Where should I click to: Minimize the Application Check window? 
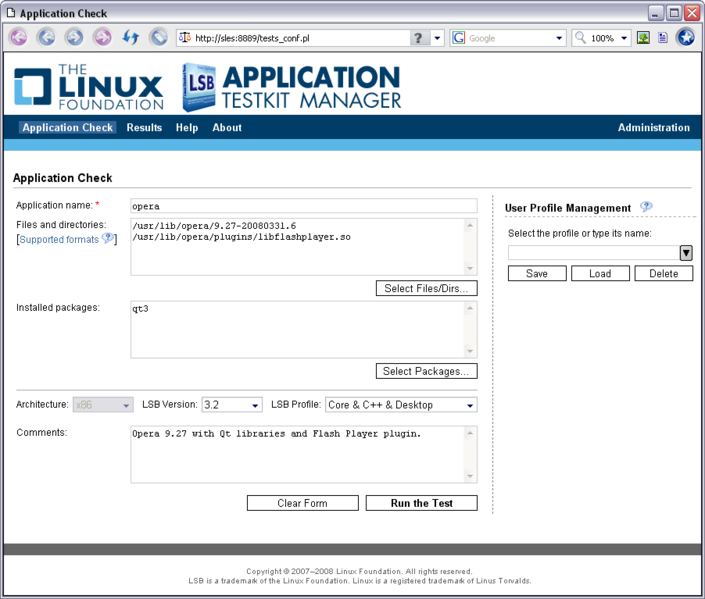tap(656, 13)
